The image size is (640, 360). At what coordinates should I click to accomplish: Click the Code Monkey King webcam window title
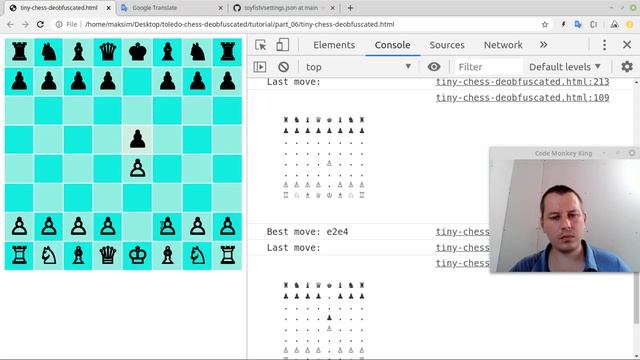click(563, 153)
